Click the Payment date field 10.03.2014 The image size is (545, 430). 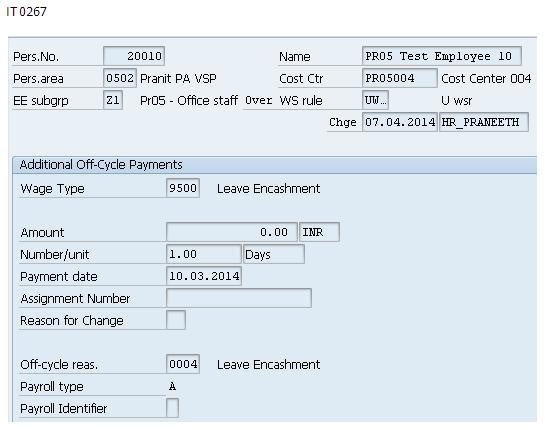coord(204,276)
